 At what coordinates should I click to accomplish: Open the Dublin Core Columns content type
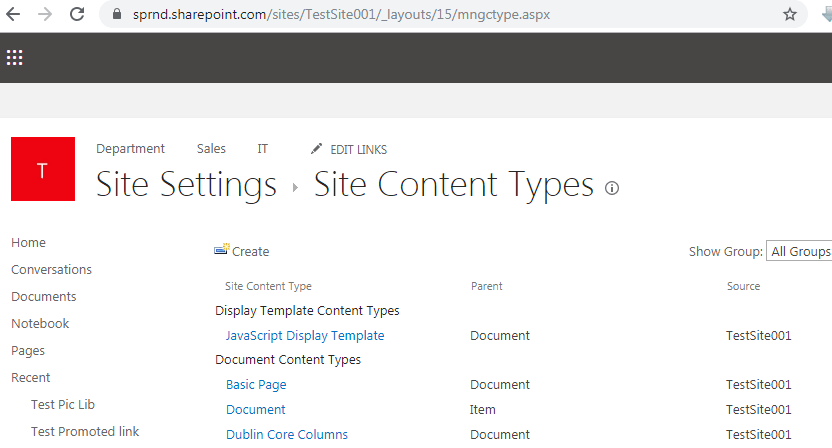point(287,434)
